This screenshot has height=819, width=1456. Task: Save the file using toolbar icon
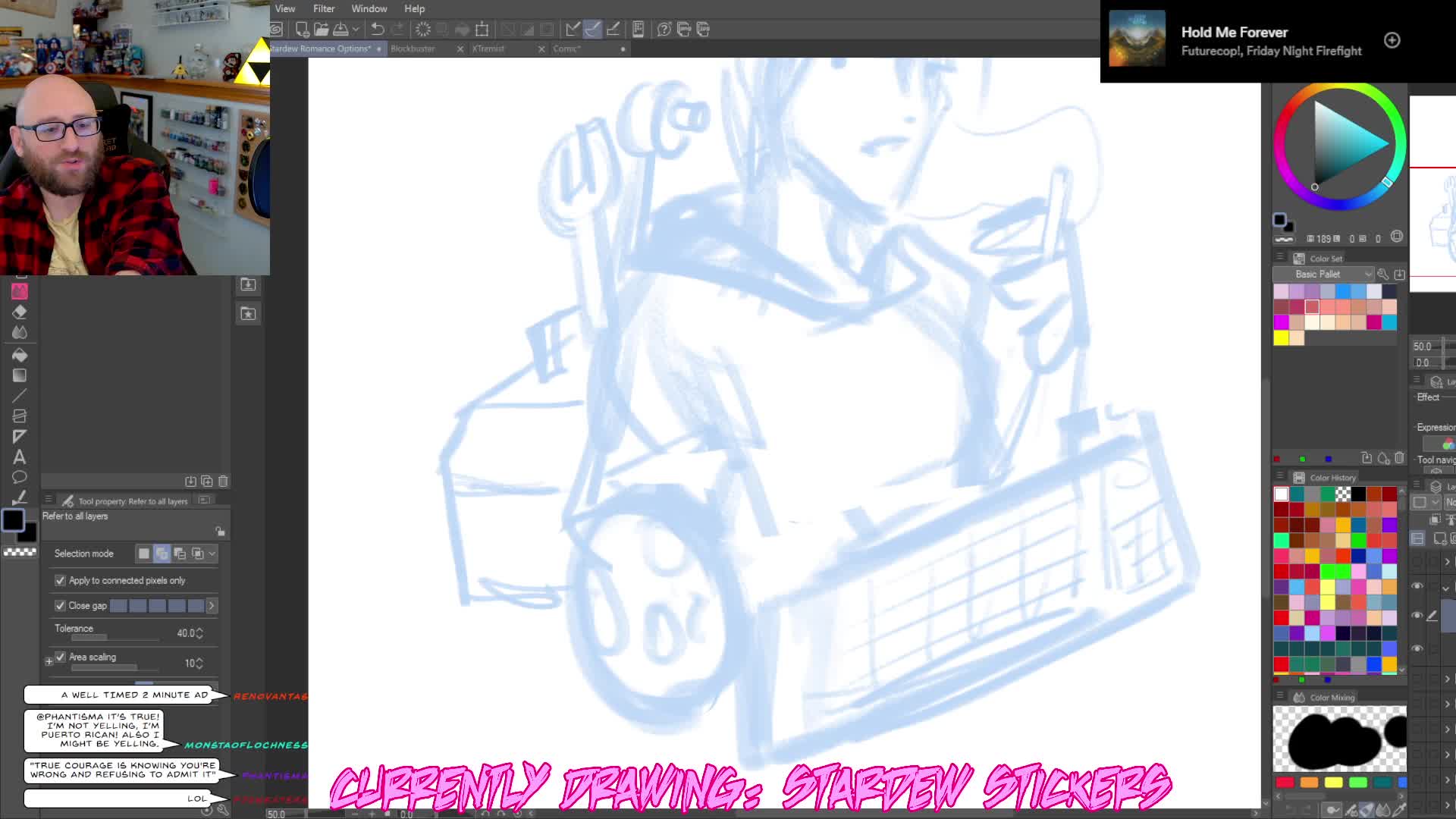[341, 30]
